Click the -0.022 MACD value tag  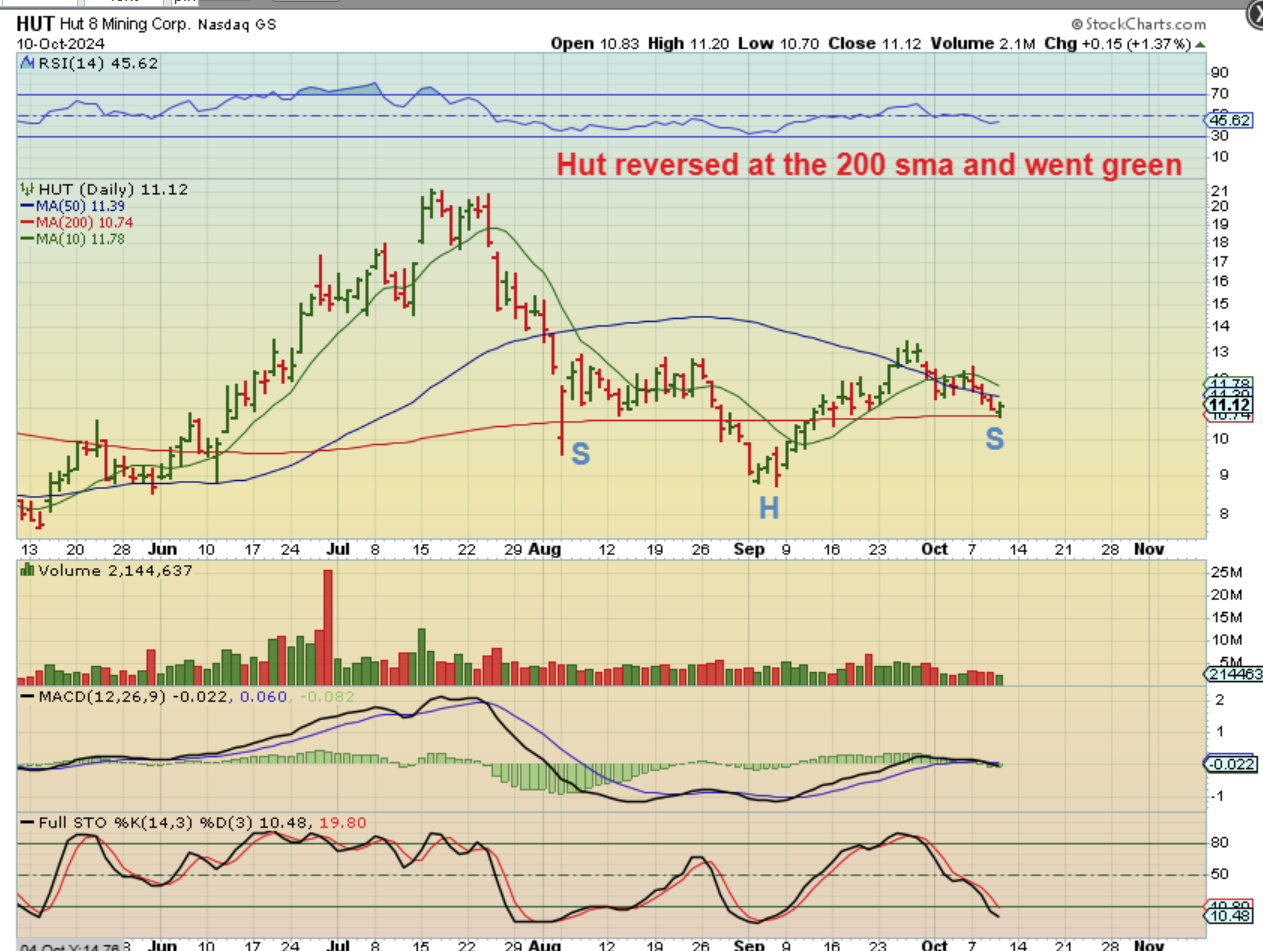coord(1231,765)
